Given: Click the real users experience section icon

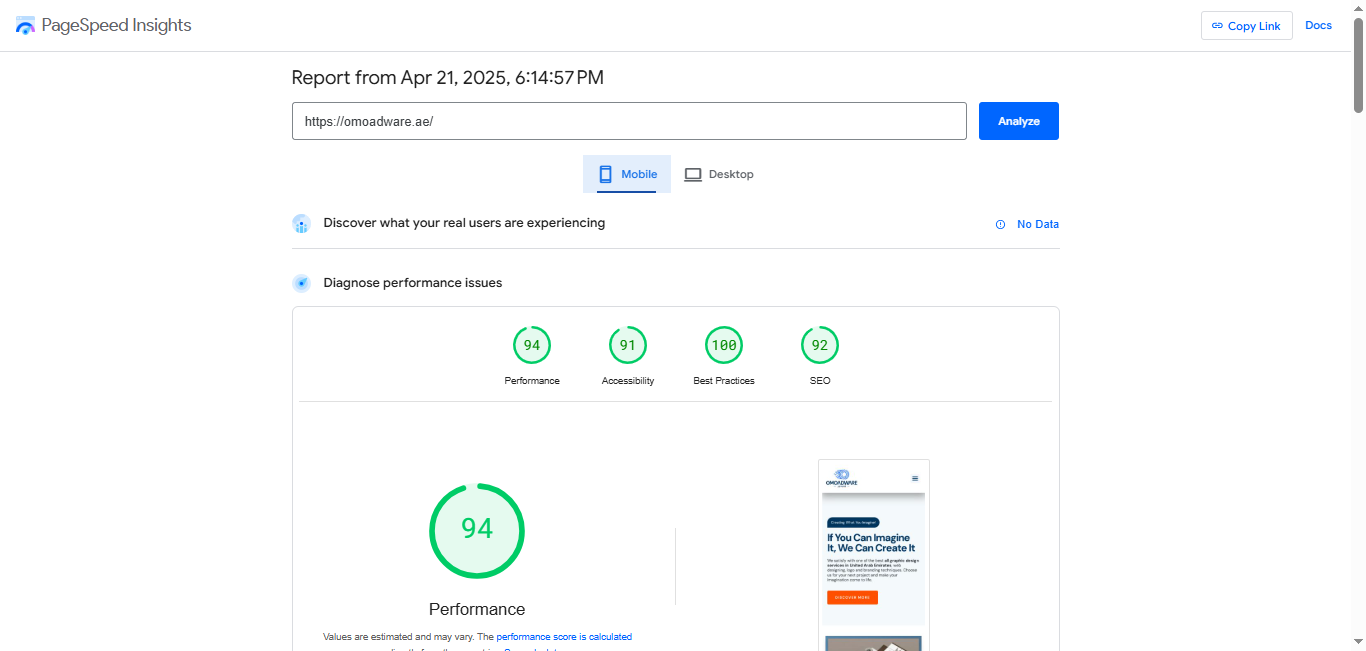Looking at the screenshot, I should tap(301, 224).
